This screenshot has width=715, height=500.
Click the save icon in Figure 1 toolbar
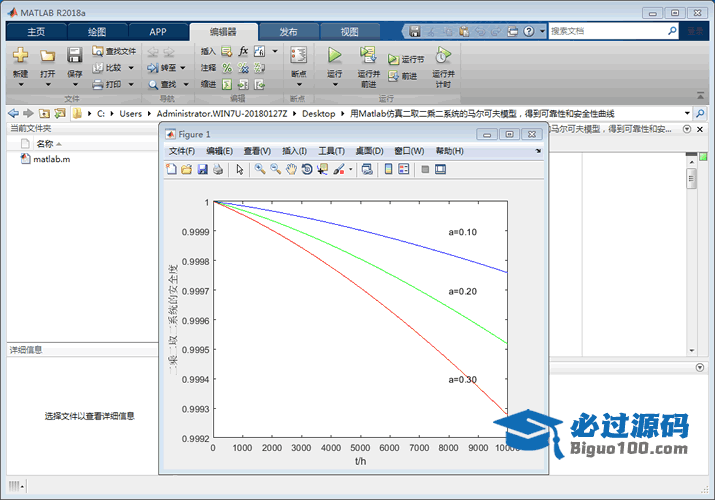click(202, 170)
